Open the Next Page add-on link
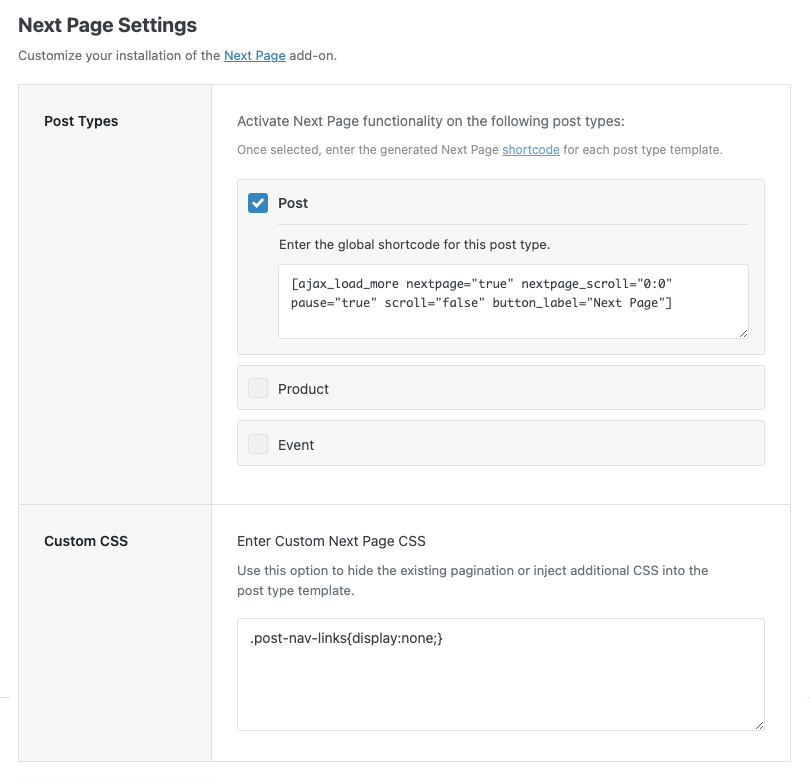This screenshot has width=810, height=783. [255, 55]
